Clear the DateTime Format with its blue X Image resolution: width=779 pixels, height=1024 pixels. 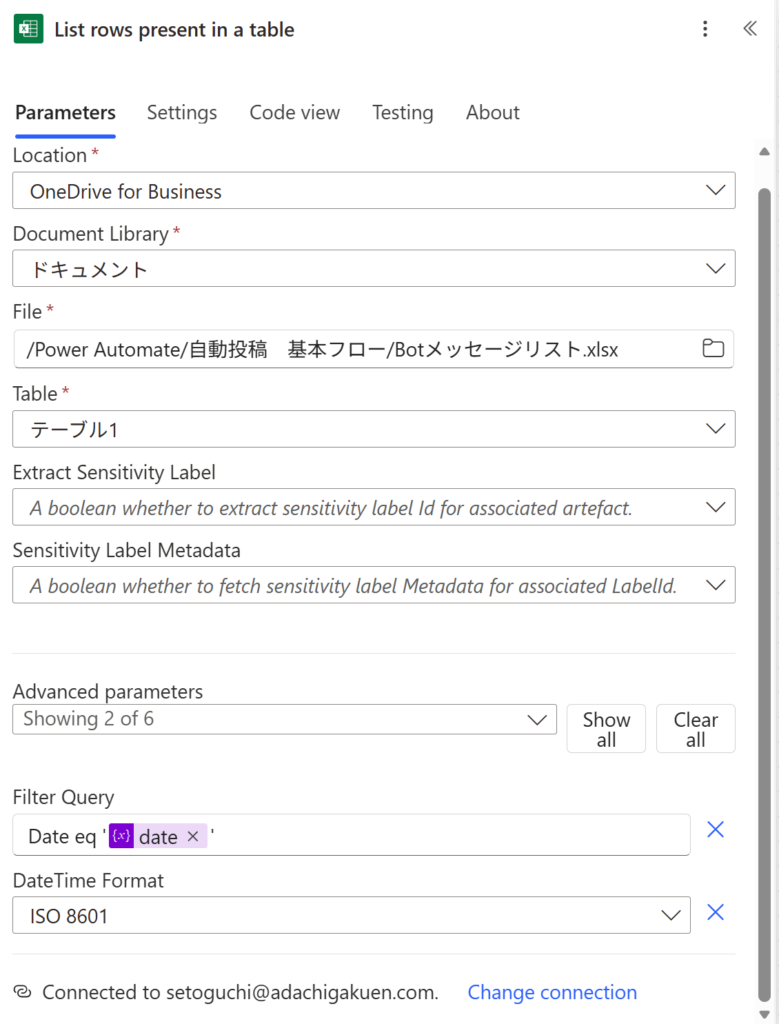click(x=715, y=912)
